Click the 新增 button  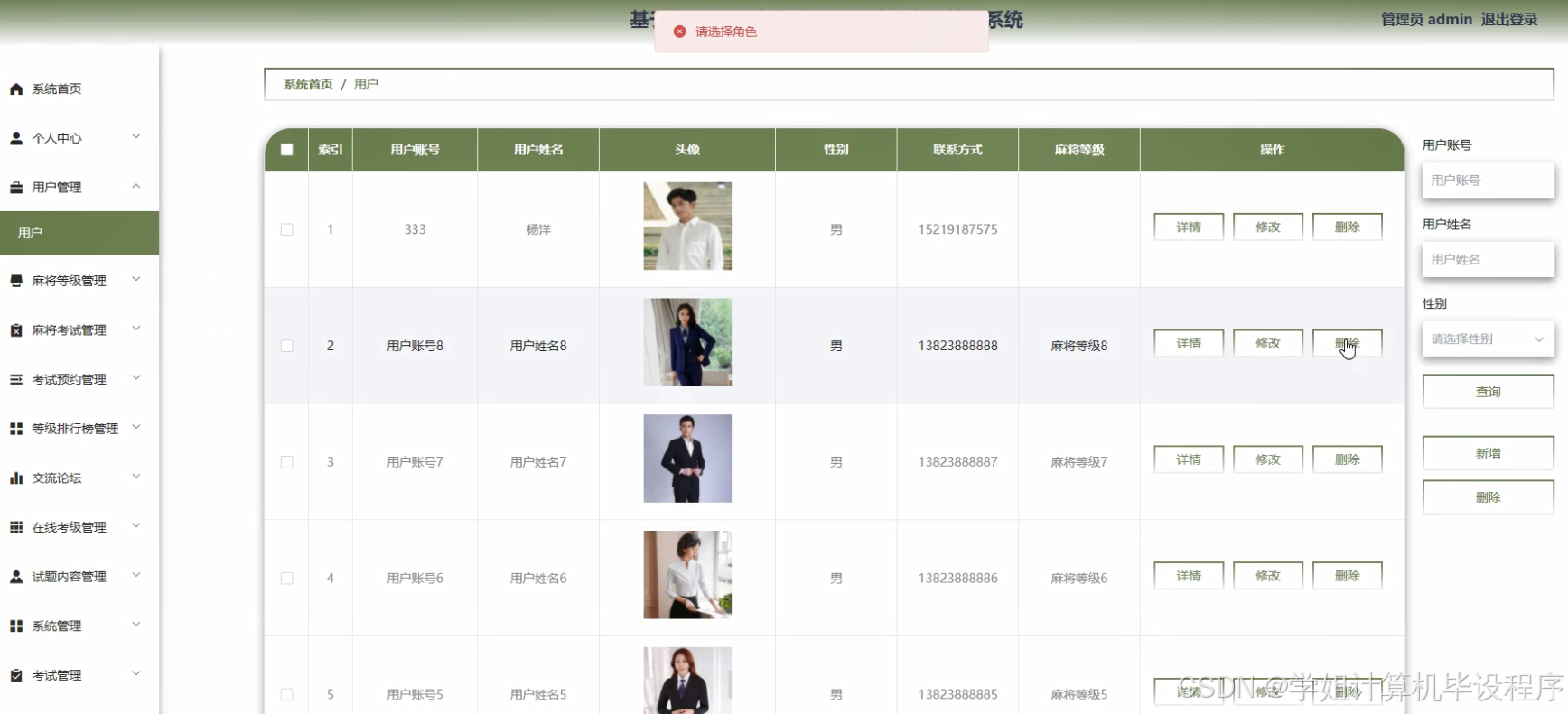(x=1488, y=453)
